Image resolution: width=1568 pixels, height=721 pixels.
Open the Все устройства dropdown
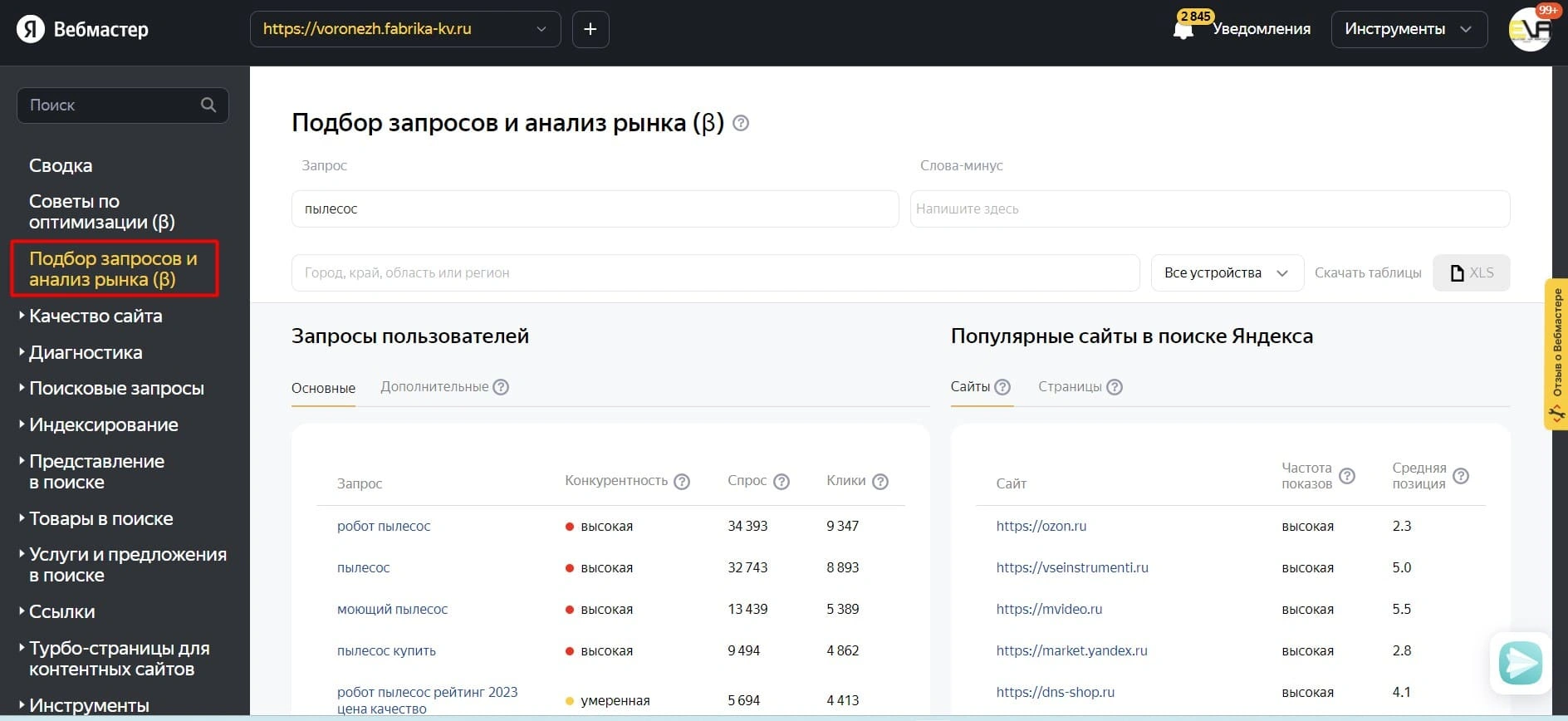coord(1226,273)
